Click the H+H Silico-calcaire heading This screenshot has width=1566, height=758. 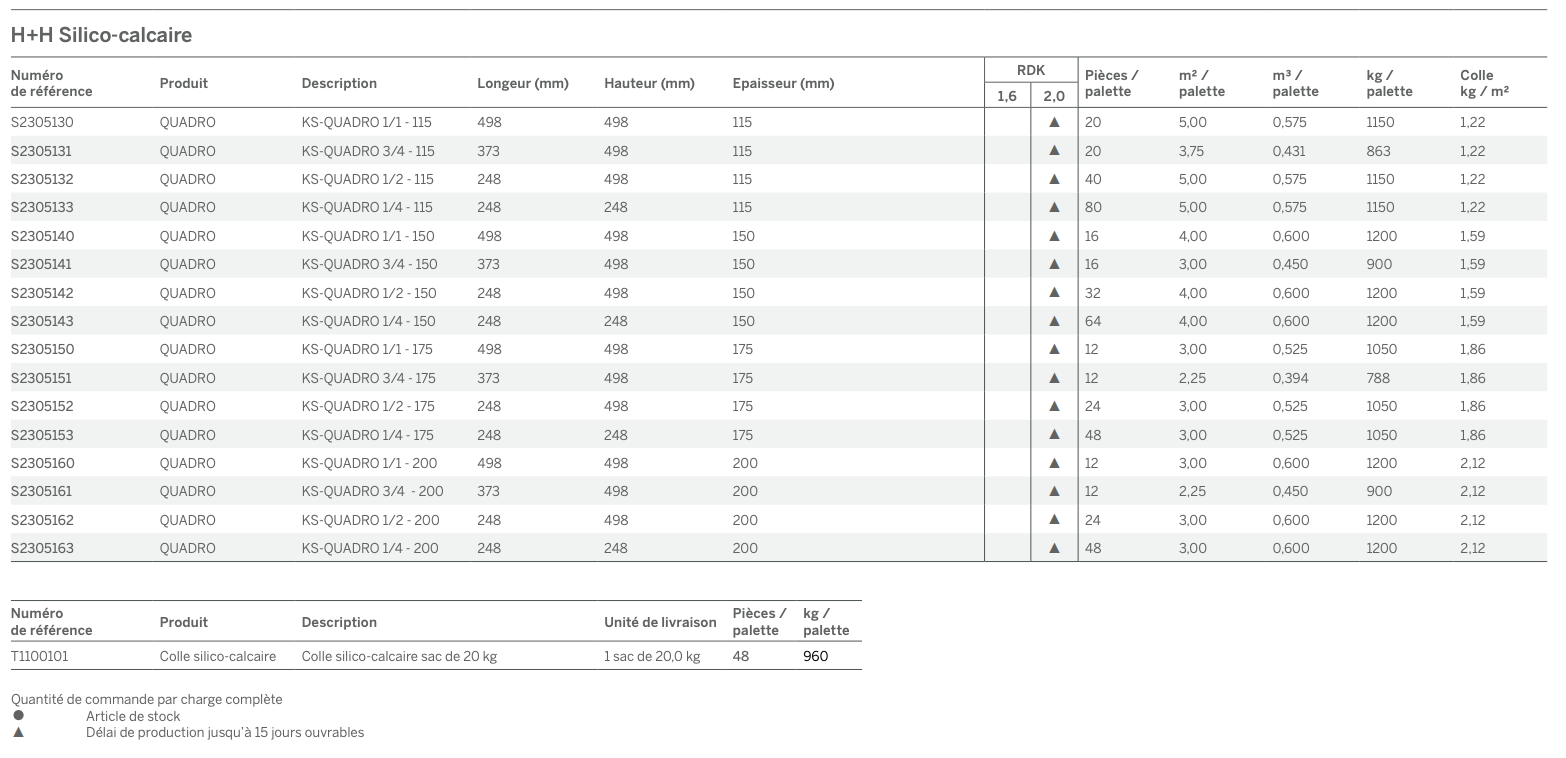(101, 35)
